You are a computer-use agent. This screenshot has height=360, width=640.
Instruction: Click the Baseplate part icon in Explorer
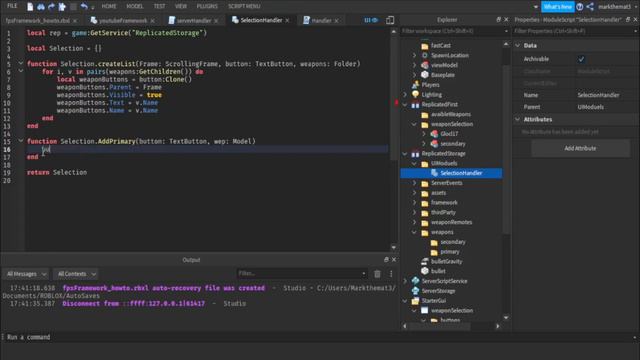425,75
